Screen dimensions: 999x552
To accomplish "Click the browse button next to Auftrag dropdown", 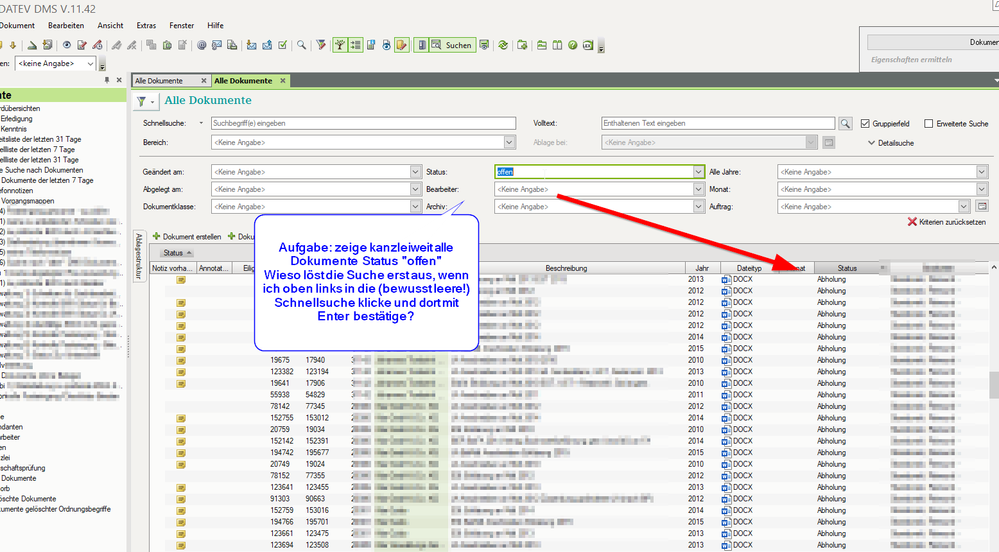I will pos(982,207).
